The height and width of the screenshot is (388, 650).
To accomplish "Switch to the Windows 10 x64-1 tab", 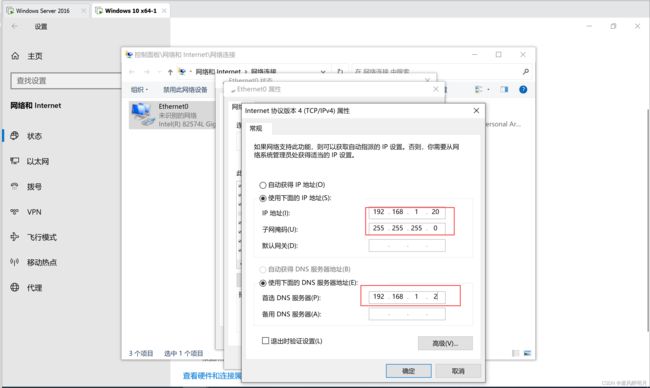I will point(131,11).
